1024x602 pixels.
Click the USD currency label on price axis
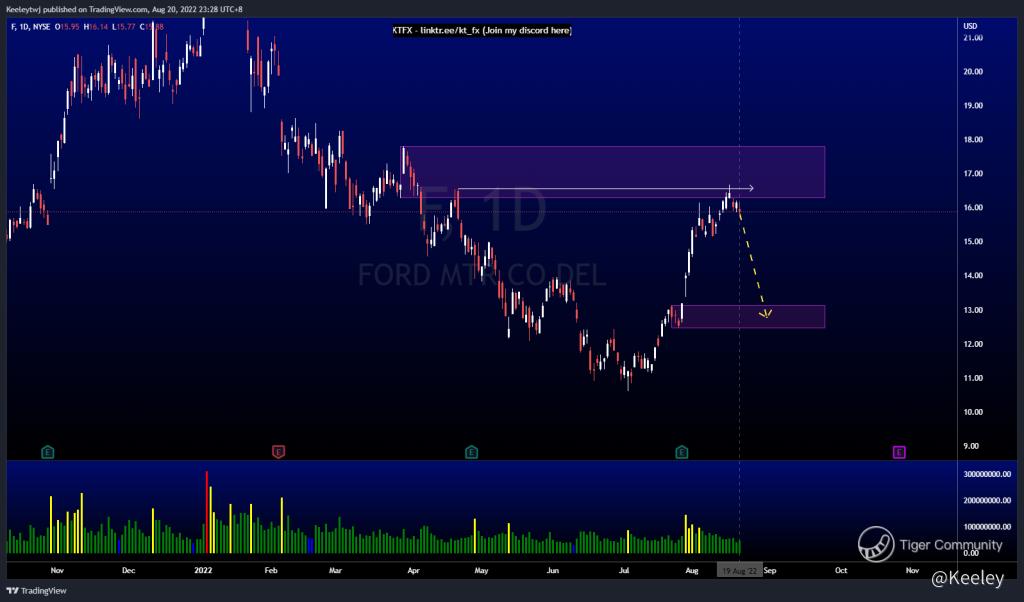(970, 26)
